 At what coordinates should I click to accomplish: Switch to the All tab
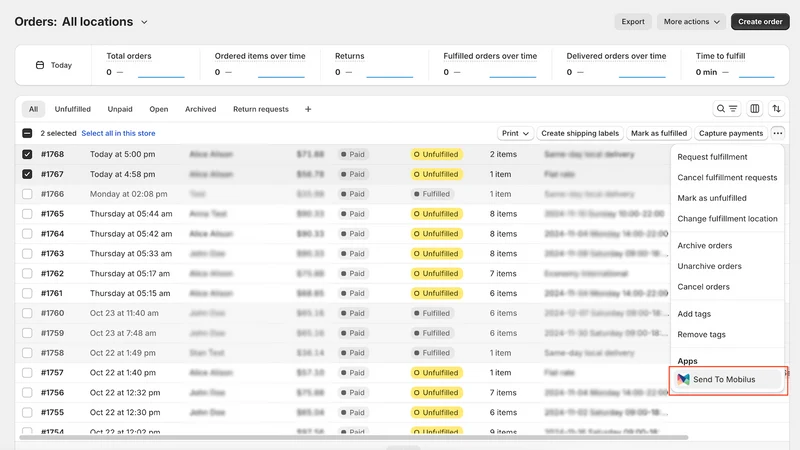(33, 109)
